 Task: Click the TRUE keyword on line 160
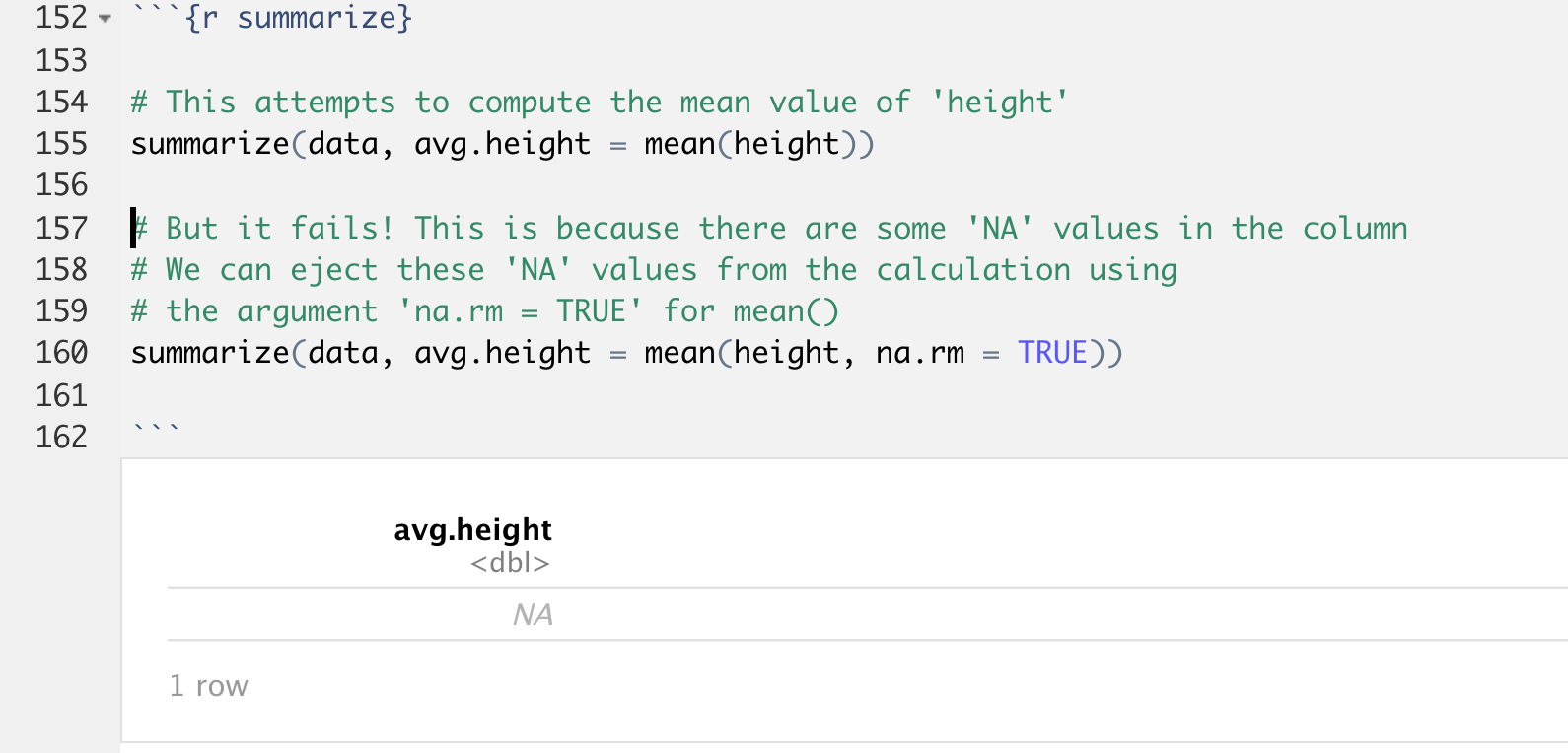[x=1052, y=353]
